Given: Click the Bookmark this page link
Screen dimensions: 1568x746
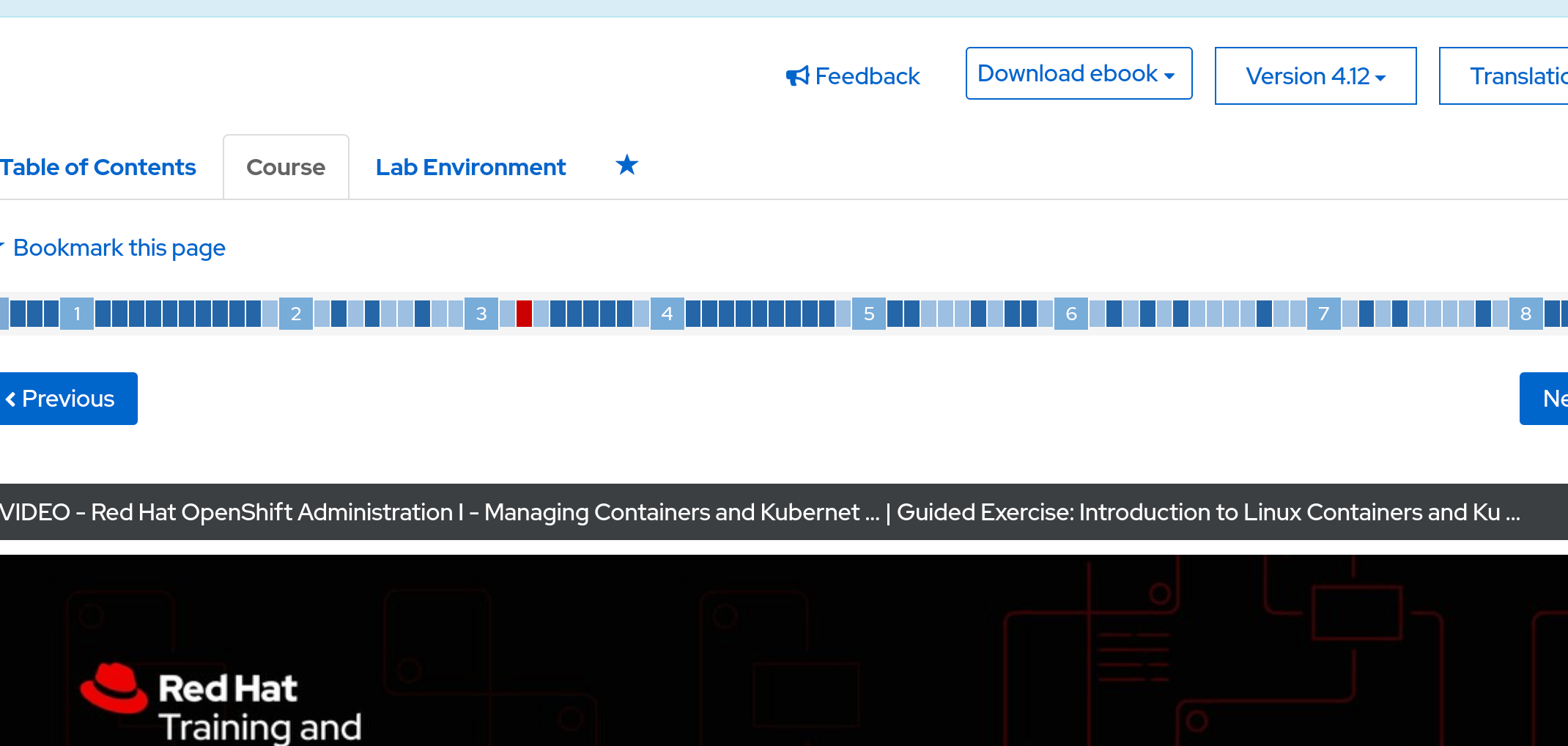Looking at the screenshot, I should (x=119, y=248).
